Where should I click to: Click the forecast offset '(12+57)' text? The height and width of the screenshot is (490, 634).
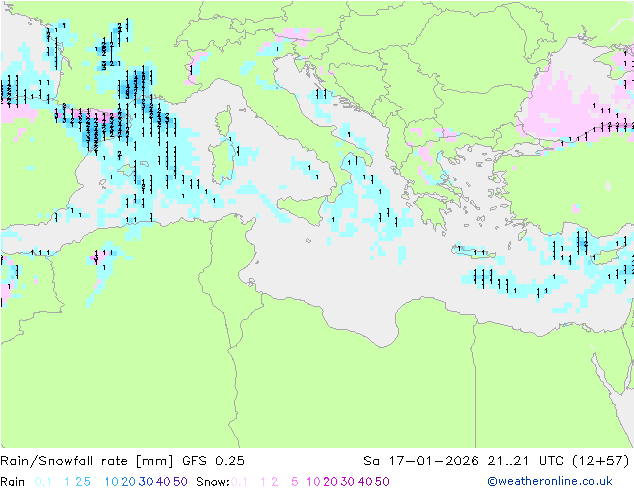click(x=601, y=461)
